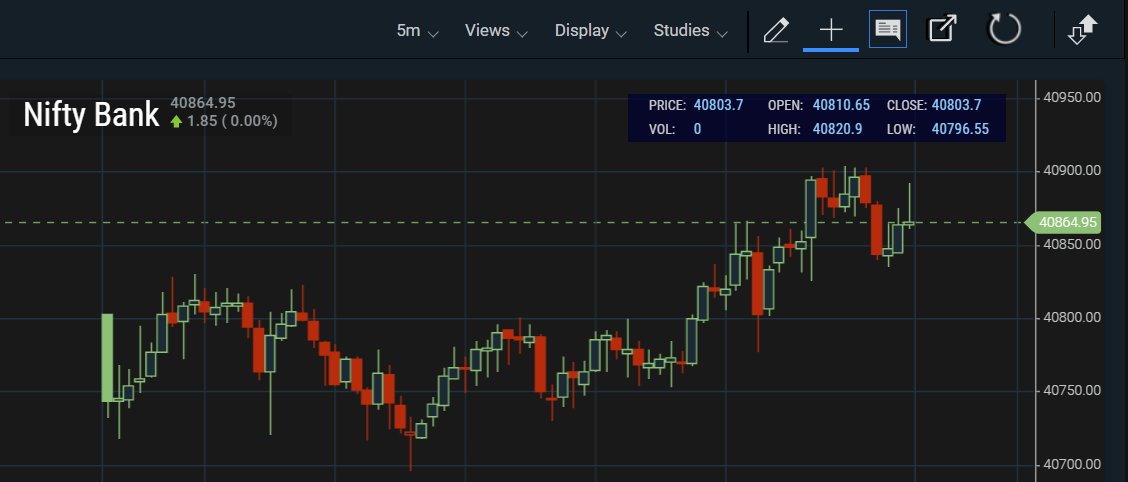Click the tall solid green opening candle

click(107, 358)
